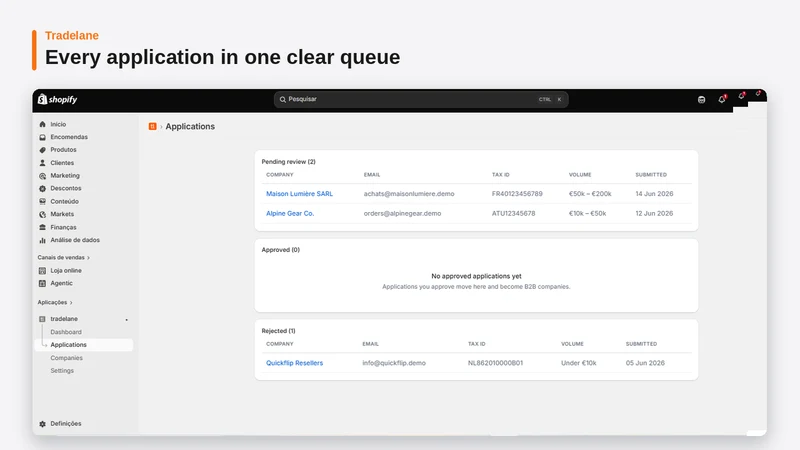Open Finanças in sidebar
This screenshot has width=800, height=450.
pos(63,227)
